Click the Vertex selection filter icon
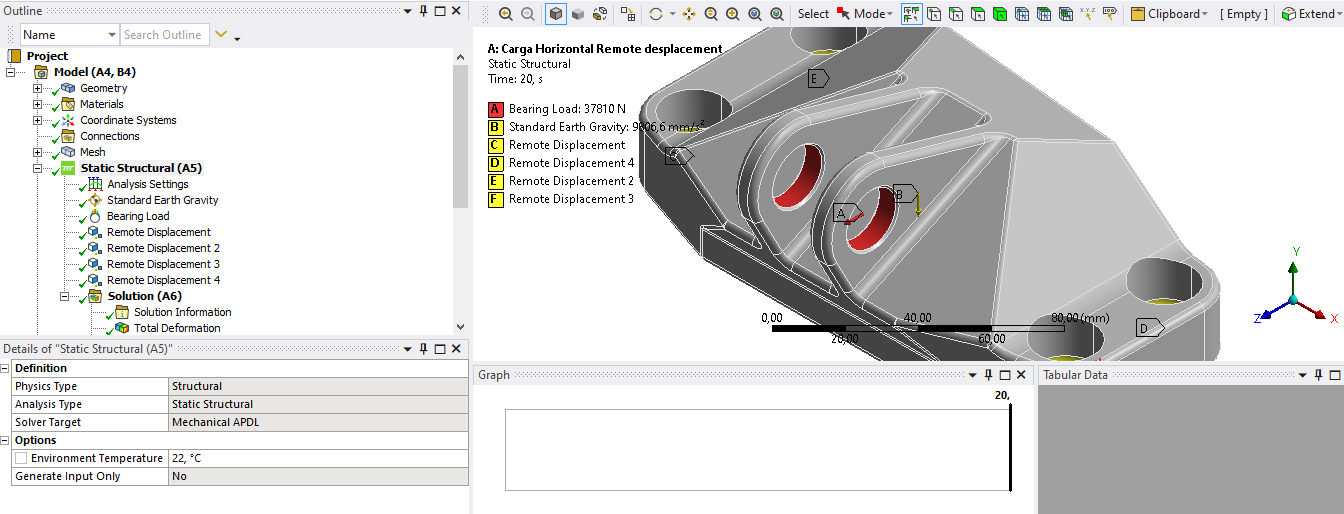 933,14
